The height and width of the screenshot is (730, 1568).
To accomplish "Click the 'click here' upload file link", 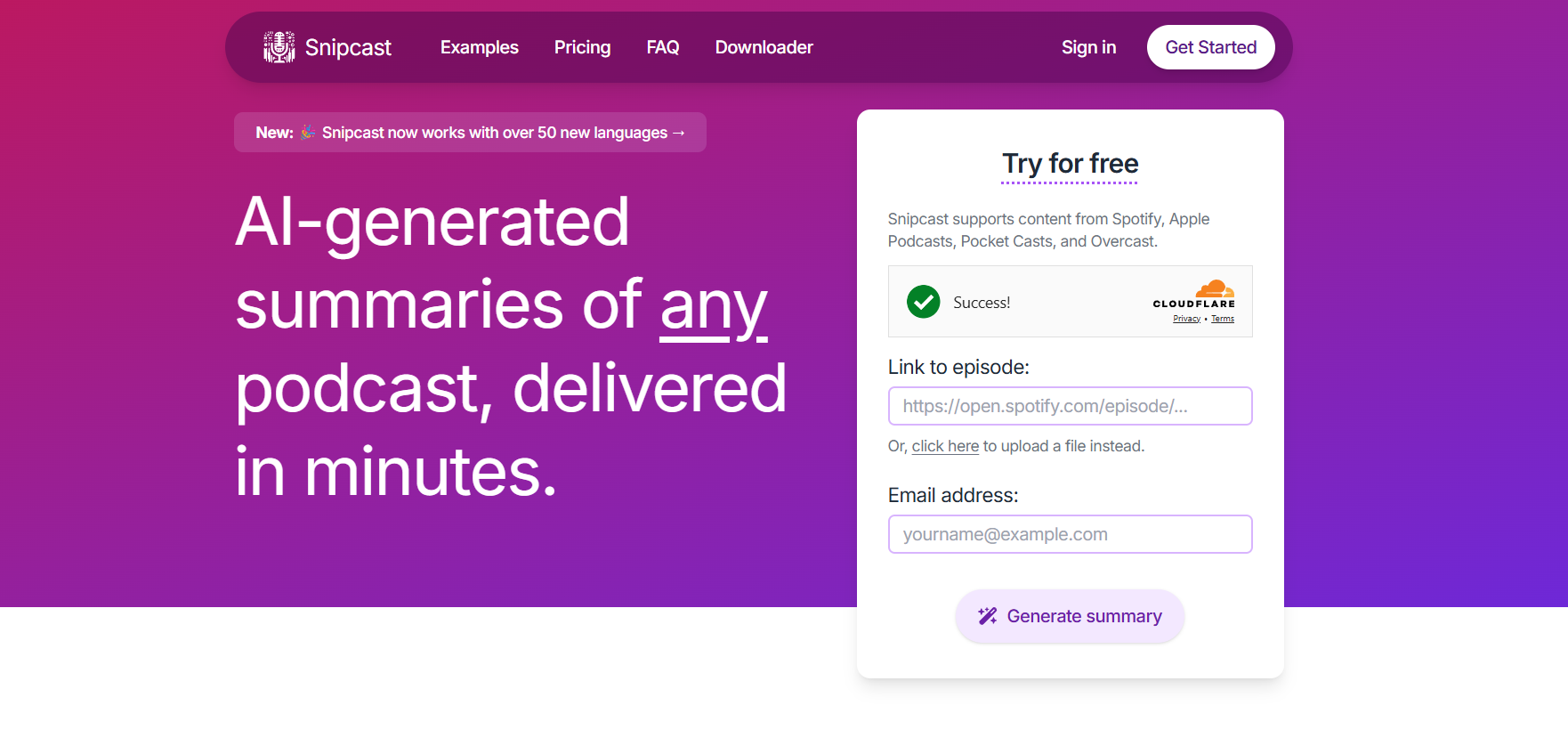I will pos(945,446).
